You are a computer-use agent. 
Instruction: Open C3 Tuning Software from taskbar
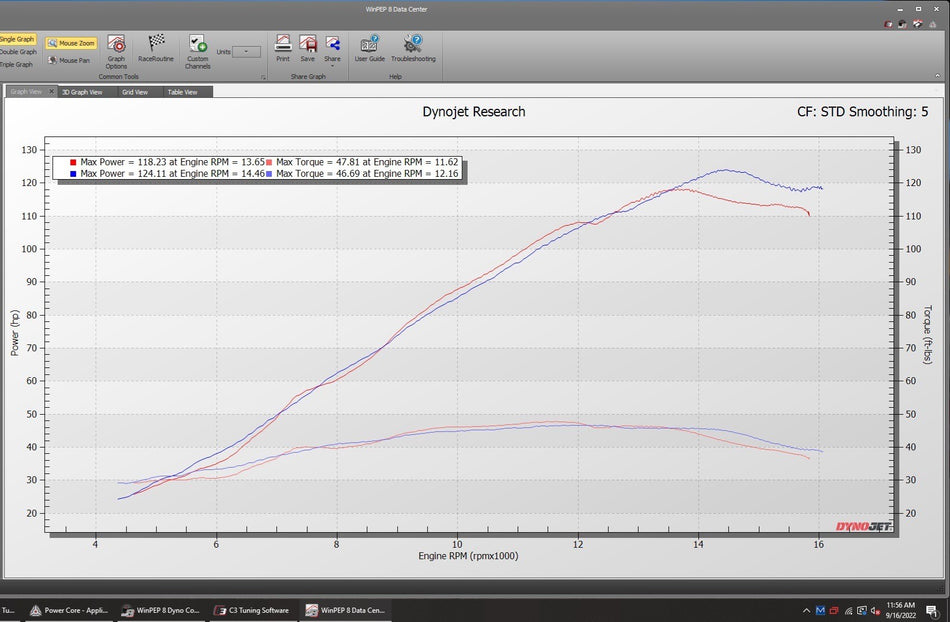(253, 610)
